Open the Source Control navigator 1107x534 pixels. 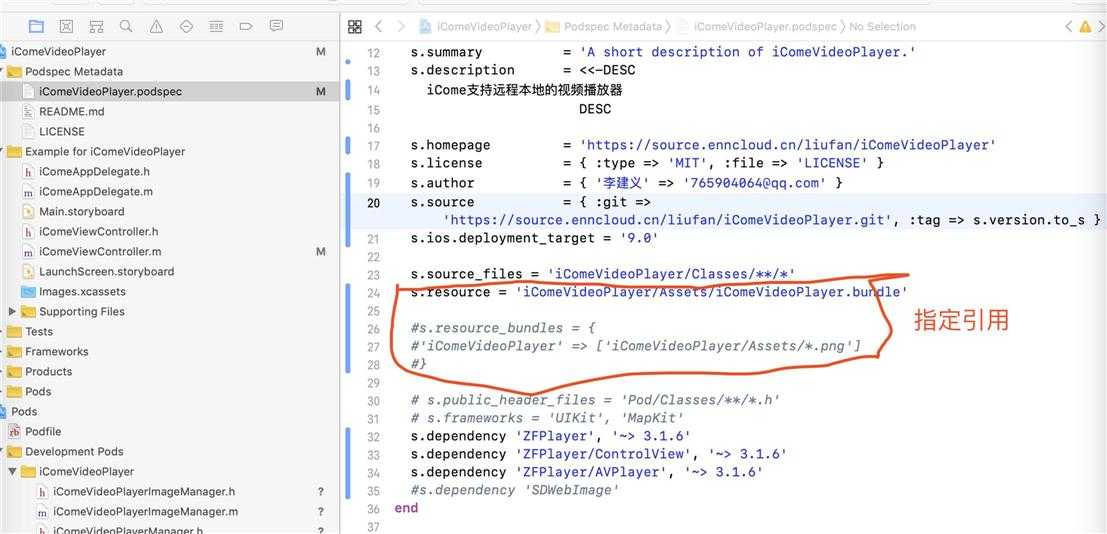pos(66,26)
